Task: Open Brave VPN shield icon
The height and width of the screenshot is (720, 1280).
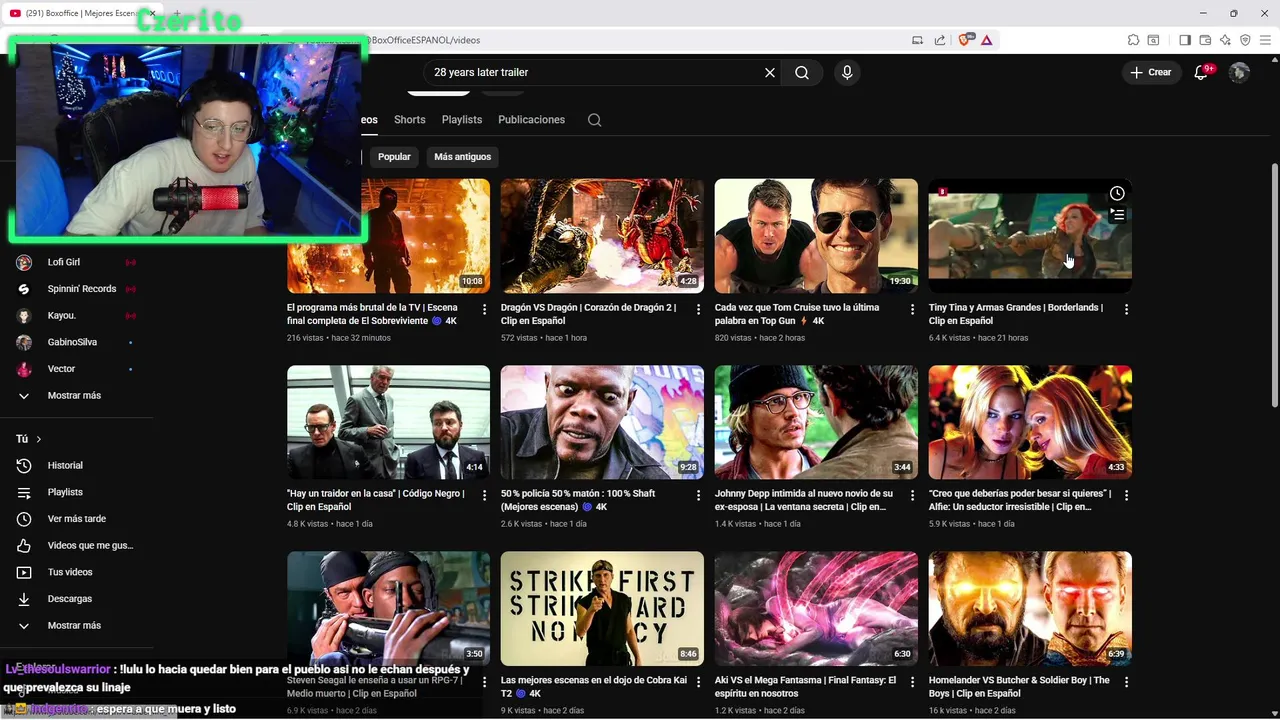Action: (x=1245, y=40)
